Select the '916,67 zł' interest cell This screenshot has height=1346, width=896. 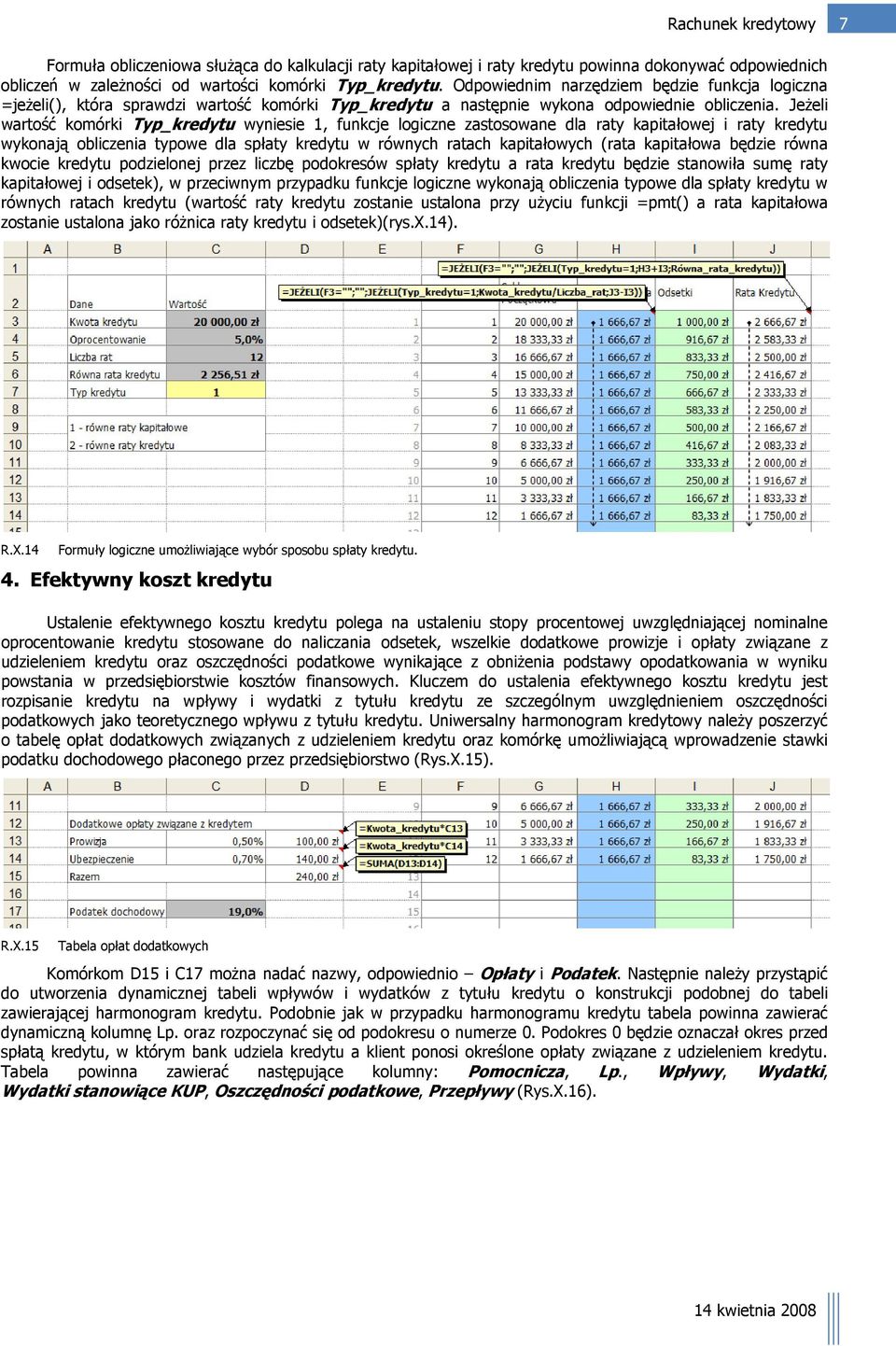pos(693,340)
